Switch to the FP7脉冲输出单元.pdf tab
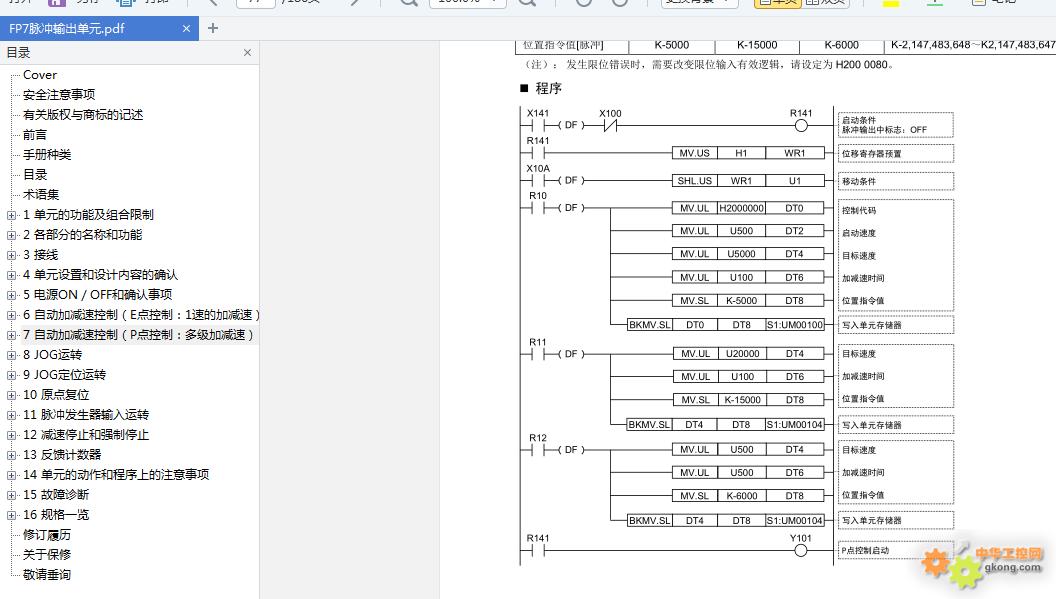 [99, 28]
